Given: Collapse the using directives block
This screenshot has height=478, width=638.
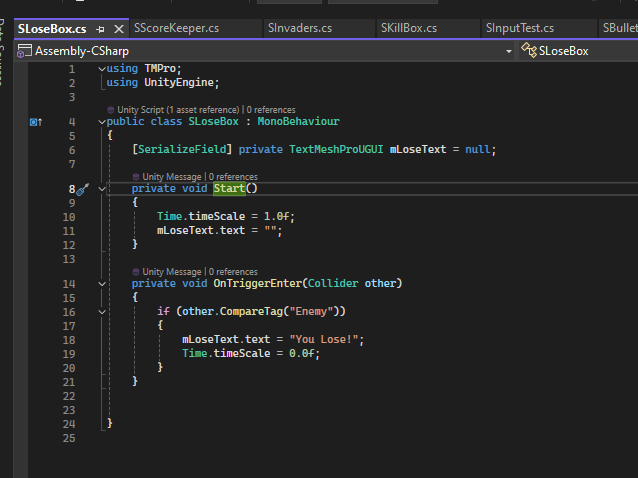Looking at the screenshot, I should click(102, 69).
